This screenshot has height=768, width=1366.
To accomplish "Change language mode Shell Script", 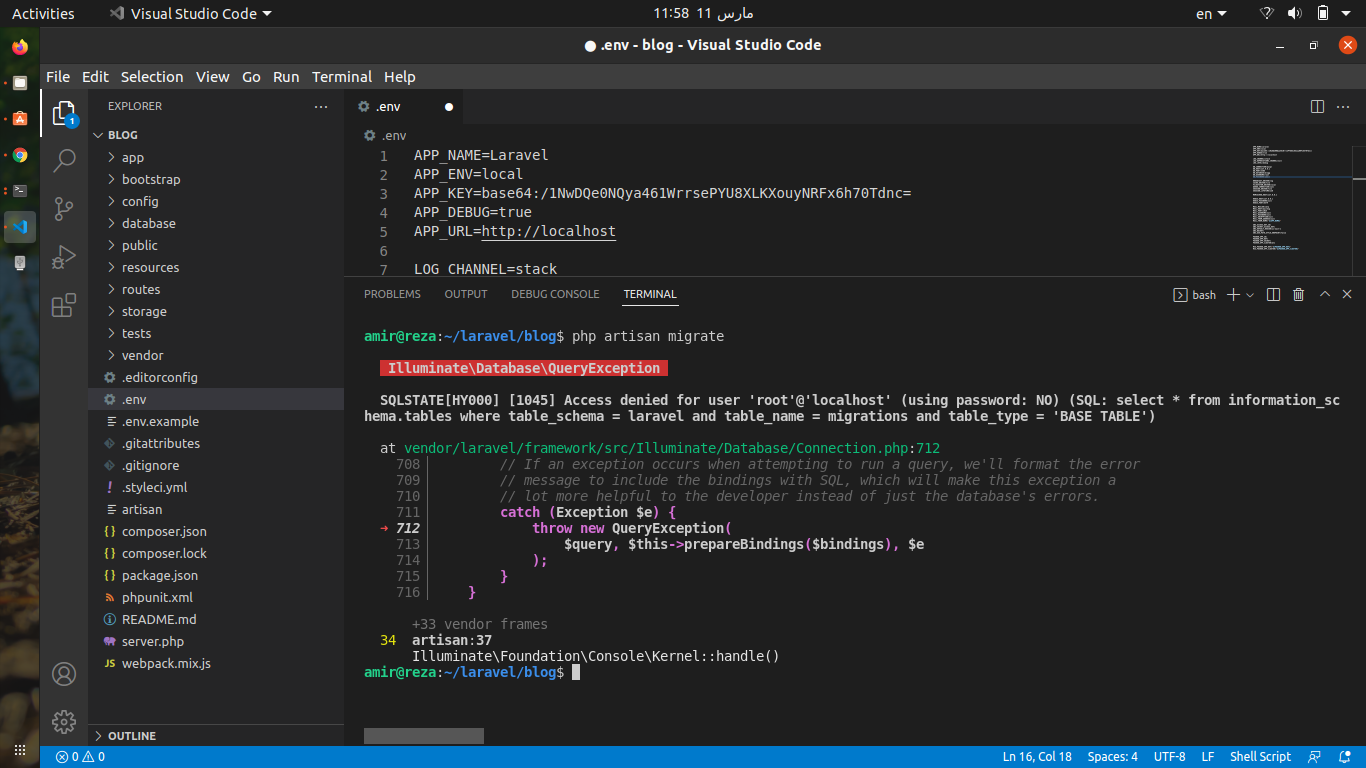I will click(1260, 757).
